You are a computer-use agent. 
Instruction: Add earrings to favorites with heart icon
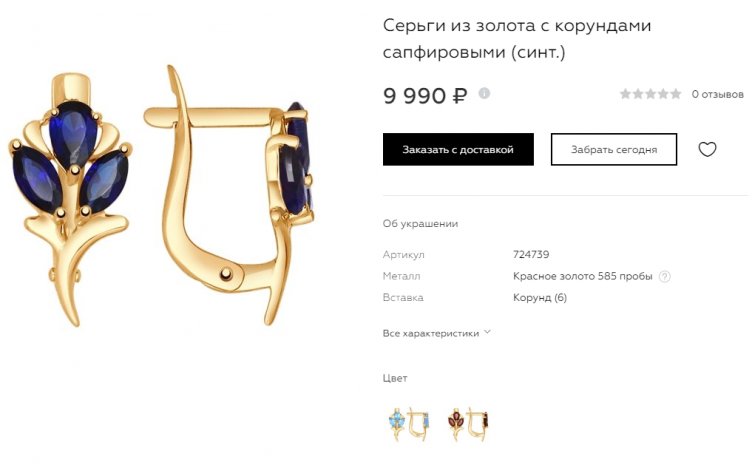tap(707, 149)
